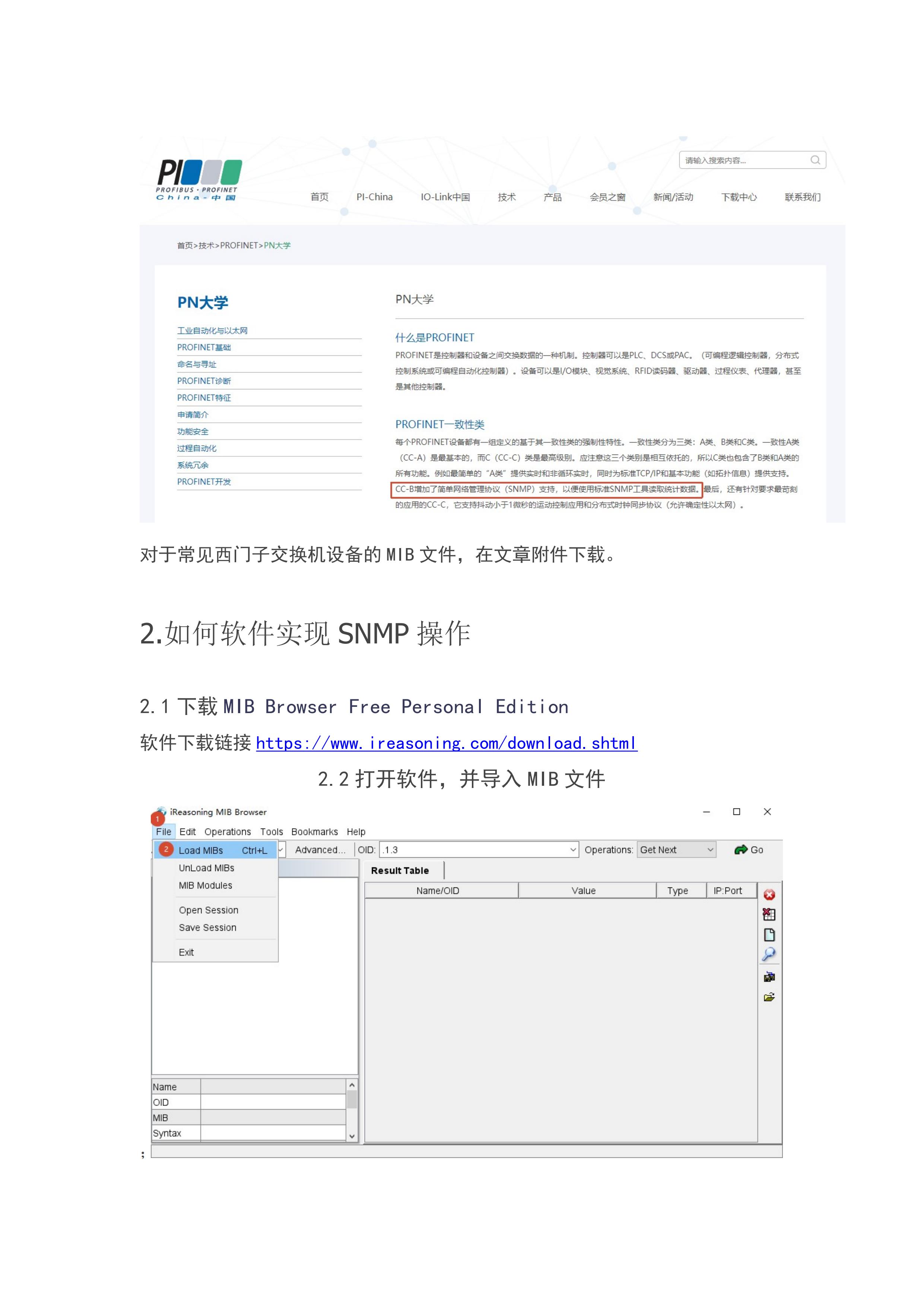Click the 会员之窗 navigation item
The image size is (924, 1307).
pos(607,197)
